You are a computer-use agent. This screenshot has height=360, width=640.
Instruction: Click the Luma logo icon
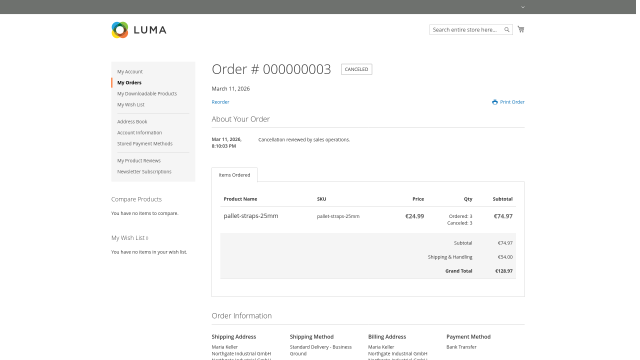120,30
